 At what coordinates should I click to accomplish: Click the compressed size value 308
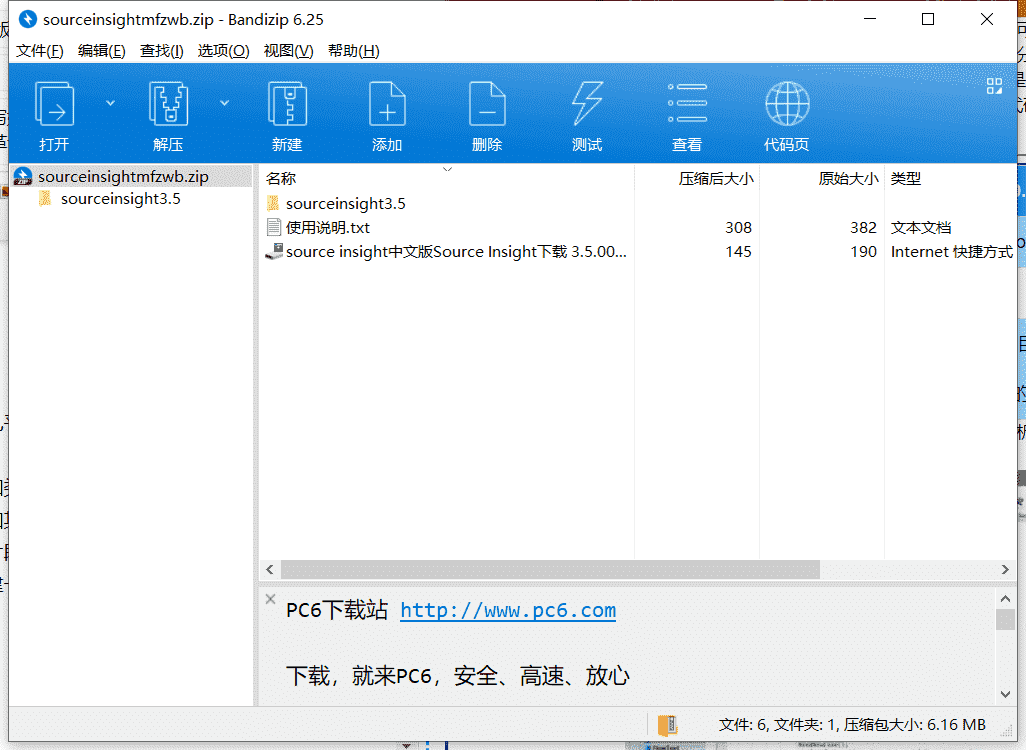(738, 228)
